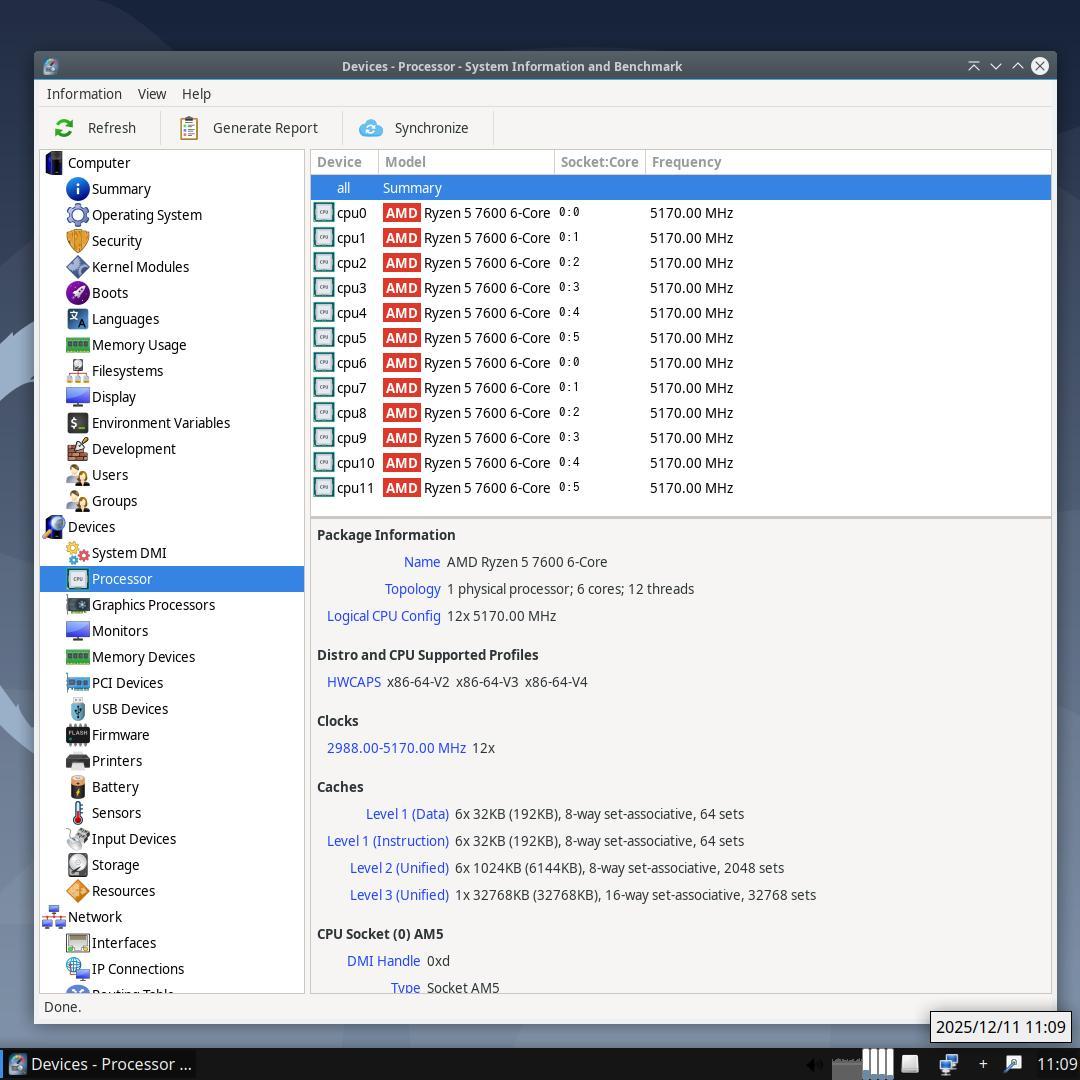Select Environment Variables terminal icon
This screenshot has height=1080, width=1080.
(77, 423)
